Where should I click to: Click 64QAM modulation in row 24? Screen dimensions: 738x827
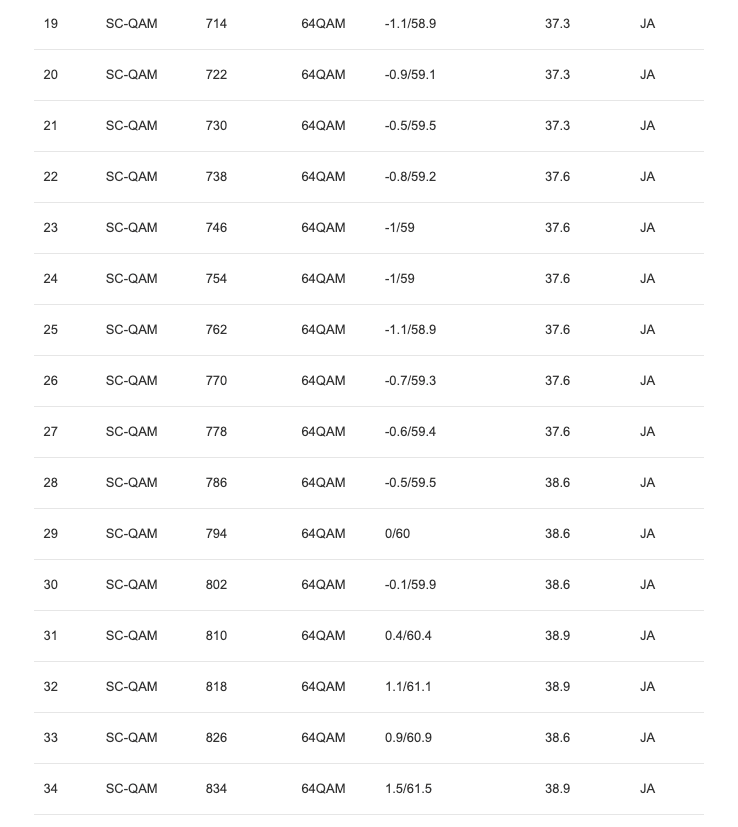point(323,279)
